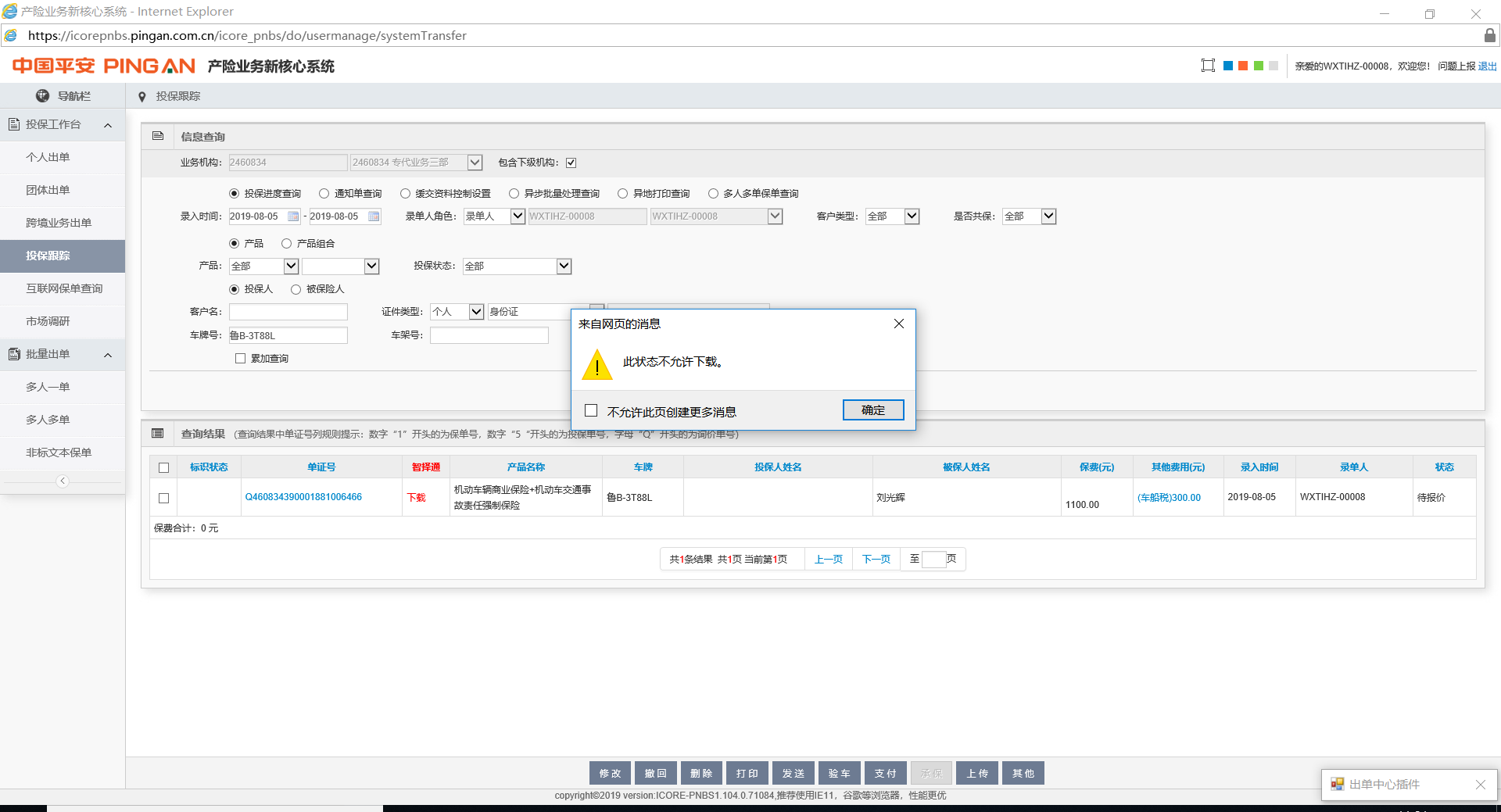Image resolution: width=1501 pixels, height=812 pixels.
Task: Click the 批量出单 document icon
Action: point(14,354)
